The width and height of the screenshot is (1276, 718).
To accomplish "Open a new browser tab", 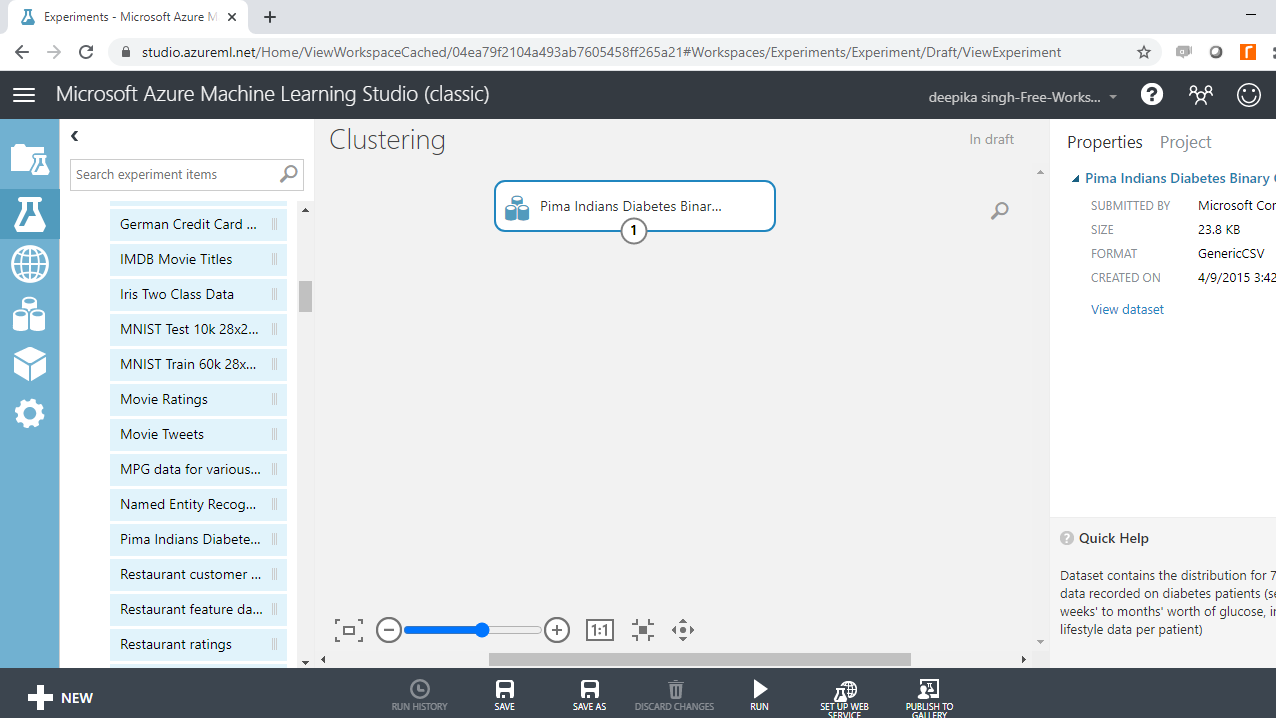I will (x=270, y=17).
